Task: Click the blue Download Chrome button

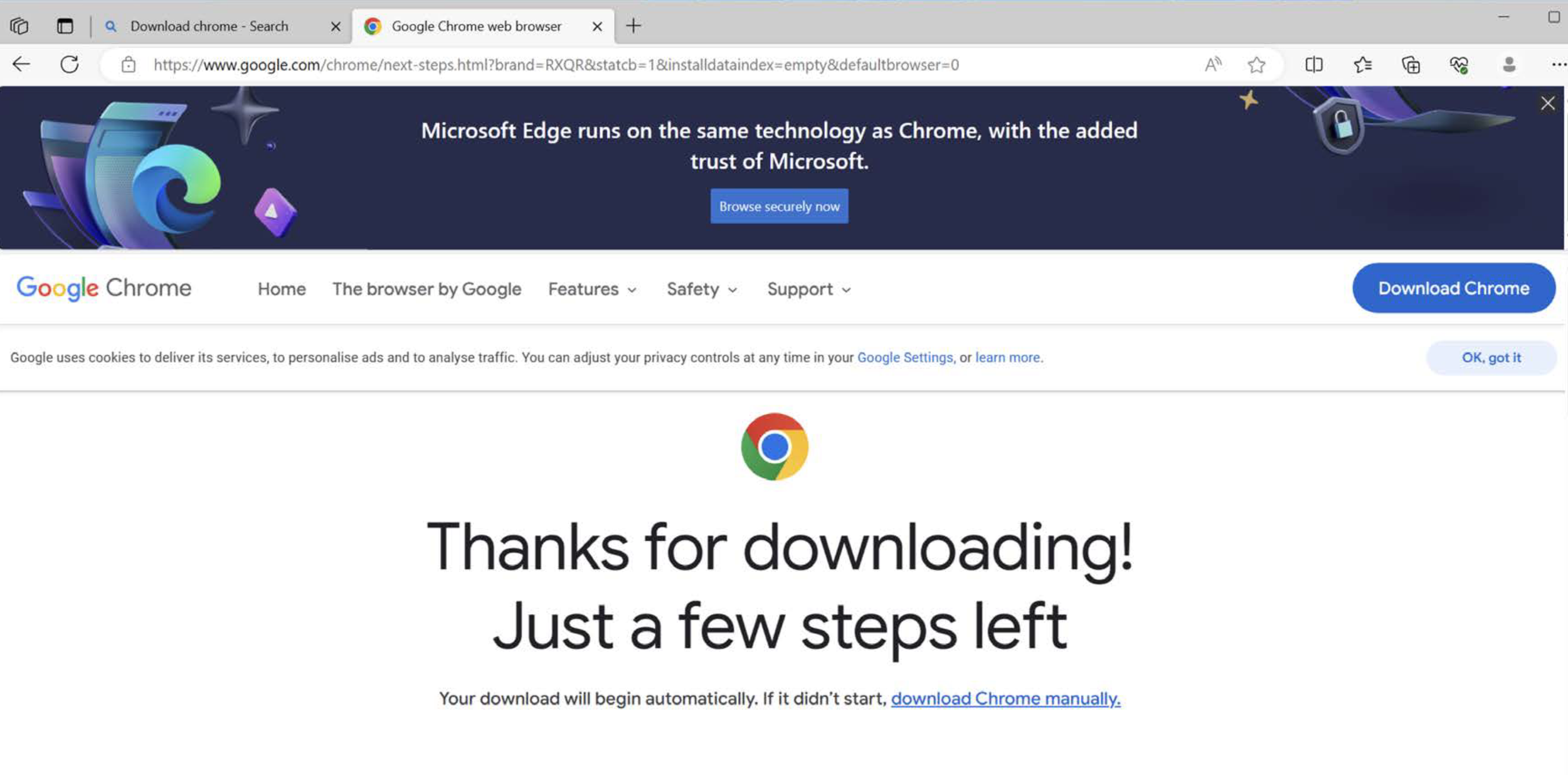Action: click(1453, 288)
